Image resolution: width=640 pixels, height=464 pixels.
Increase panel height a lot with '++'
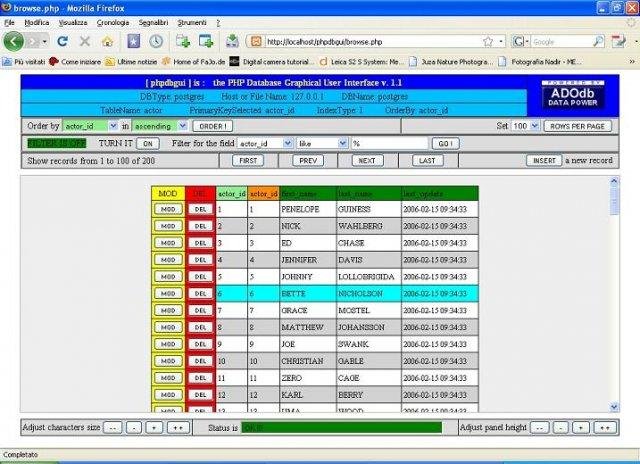pyautogui.click(x=605, y=428)
